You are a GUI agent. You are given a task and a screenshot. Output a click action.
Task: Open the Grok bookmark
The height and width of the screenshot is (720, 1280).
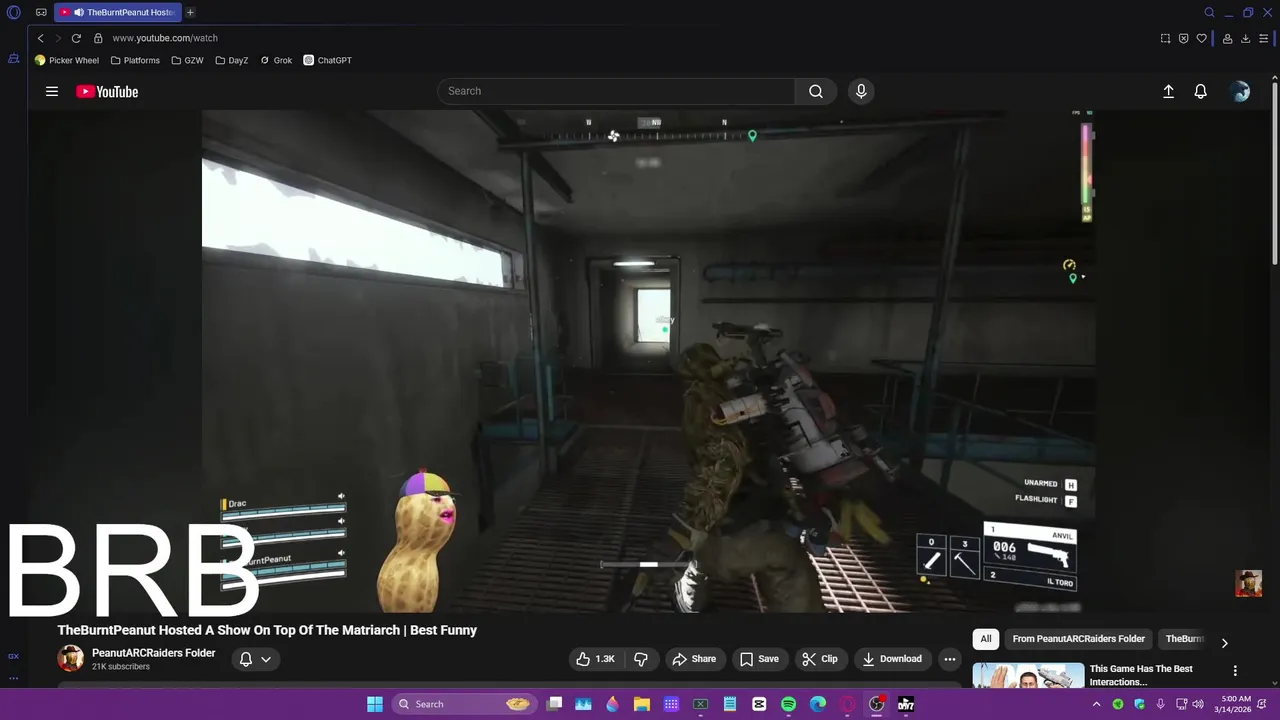pyautogui.click(x=276, y=60)
